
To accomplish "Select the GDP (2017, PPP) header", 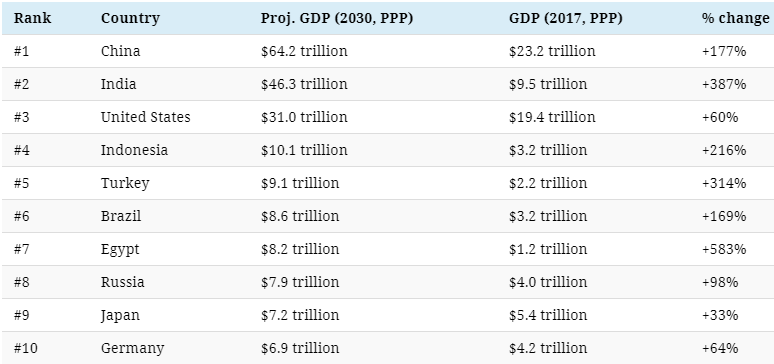I will tap(566, 19).
